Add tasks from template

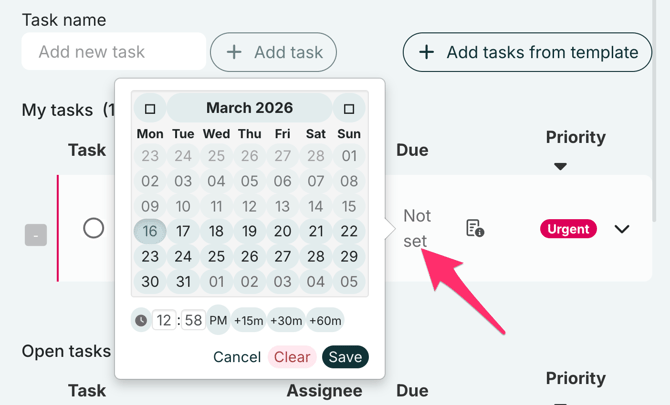527,52
